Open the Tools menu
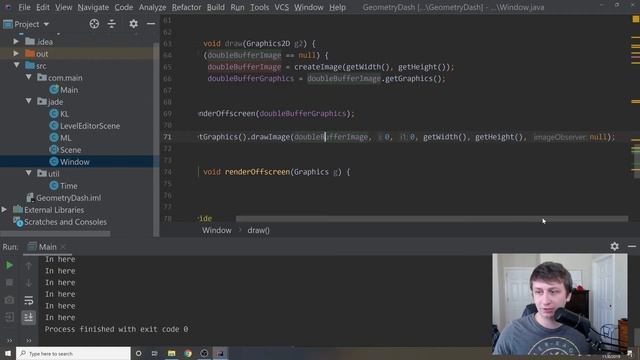Screen dimensions: 640x360 click(x=259, y=7)
